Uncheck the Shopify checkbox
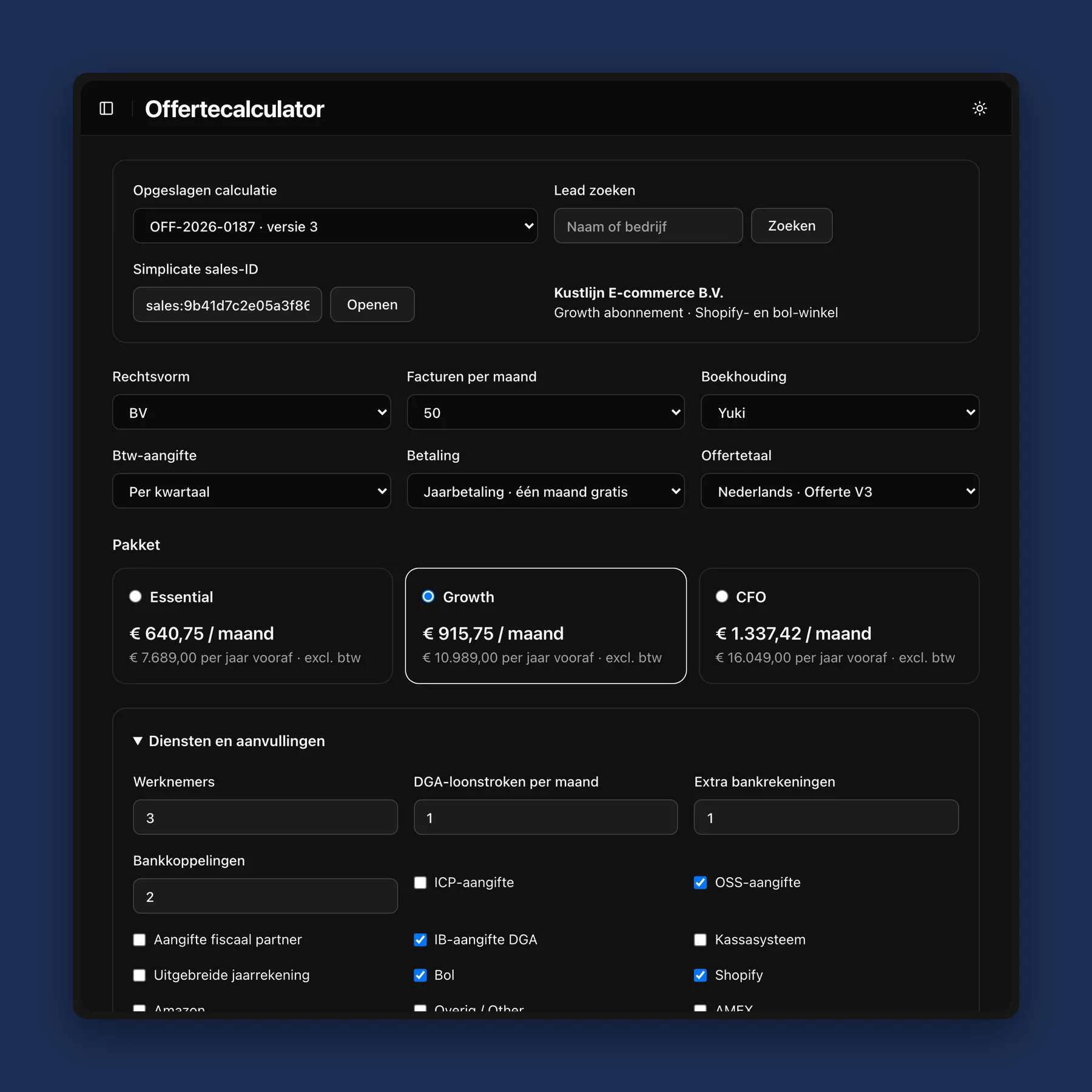The image size is (1092, 1092). [x=701, y=976]
